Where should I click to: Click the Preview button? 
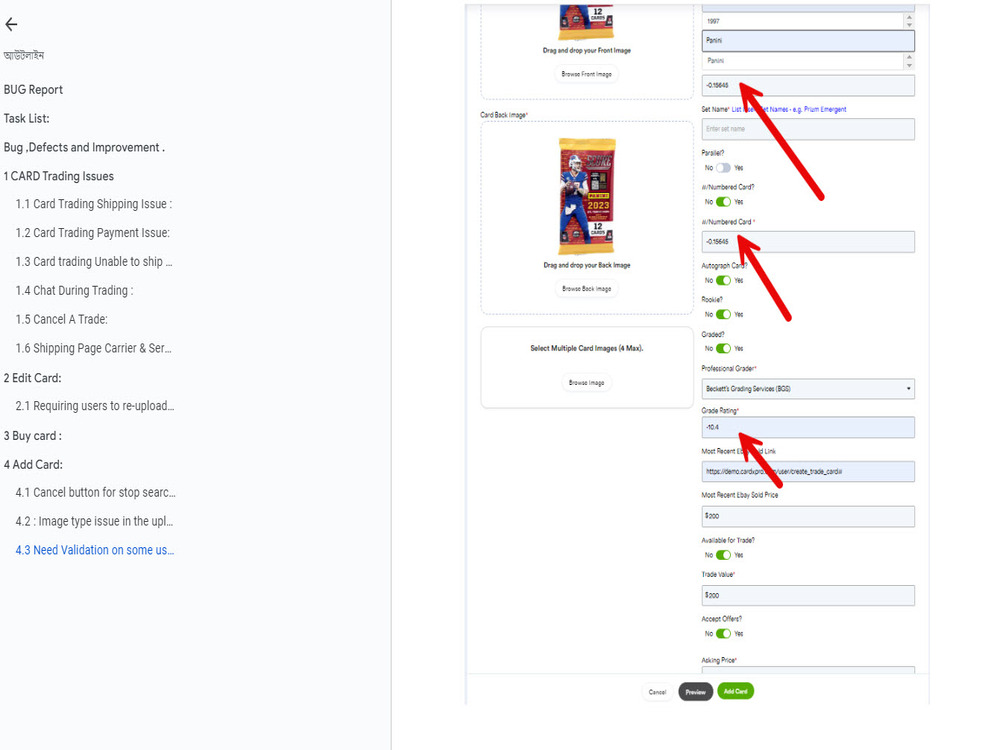(x=695, y=692)
